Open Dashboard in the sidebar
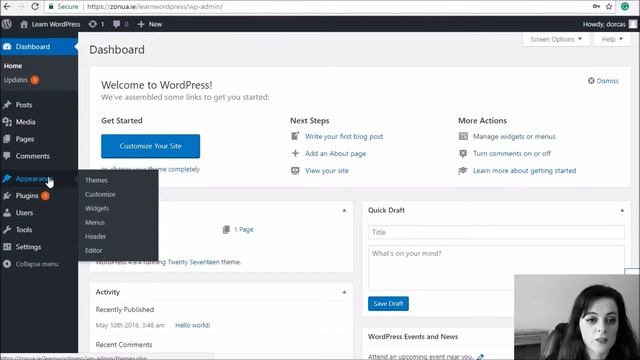Screen dimensions: 640x360 click(x=39, y=47)
